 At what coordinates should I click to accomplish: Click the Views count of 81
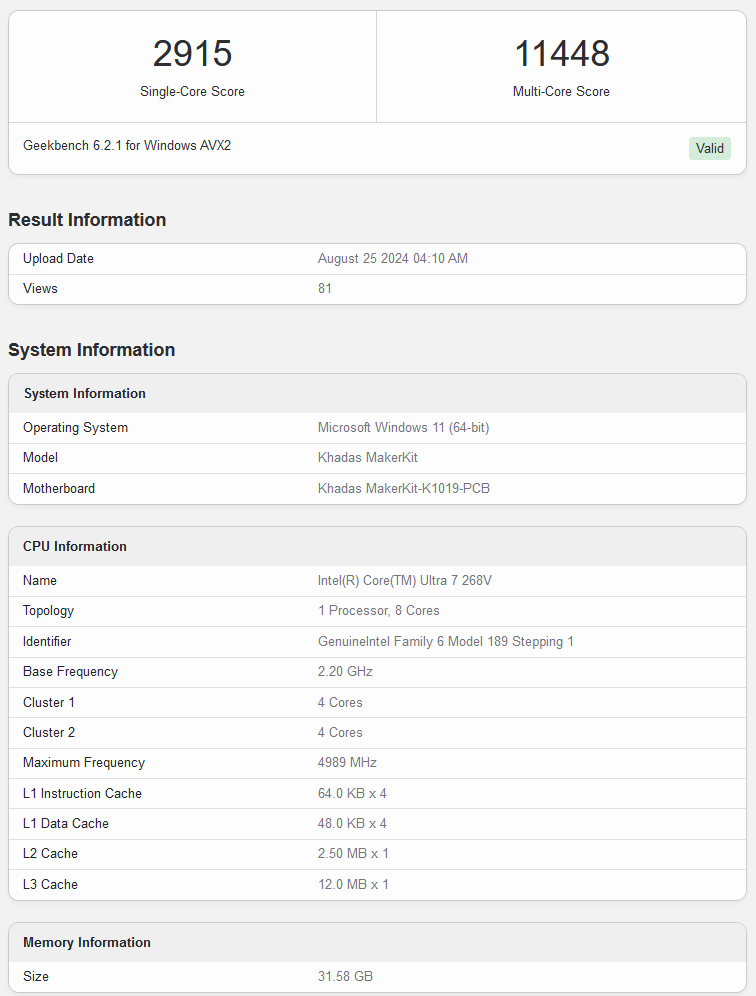(x=325, y=289)
